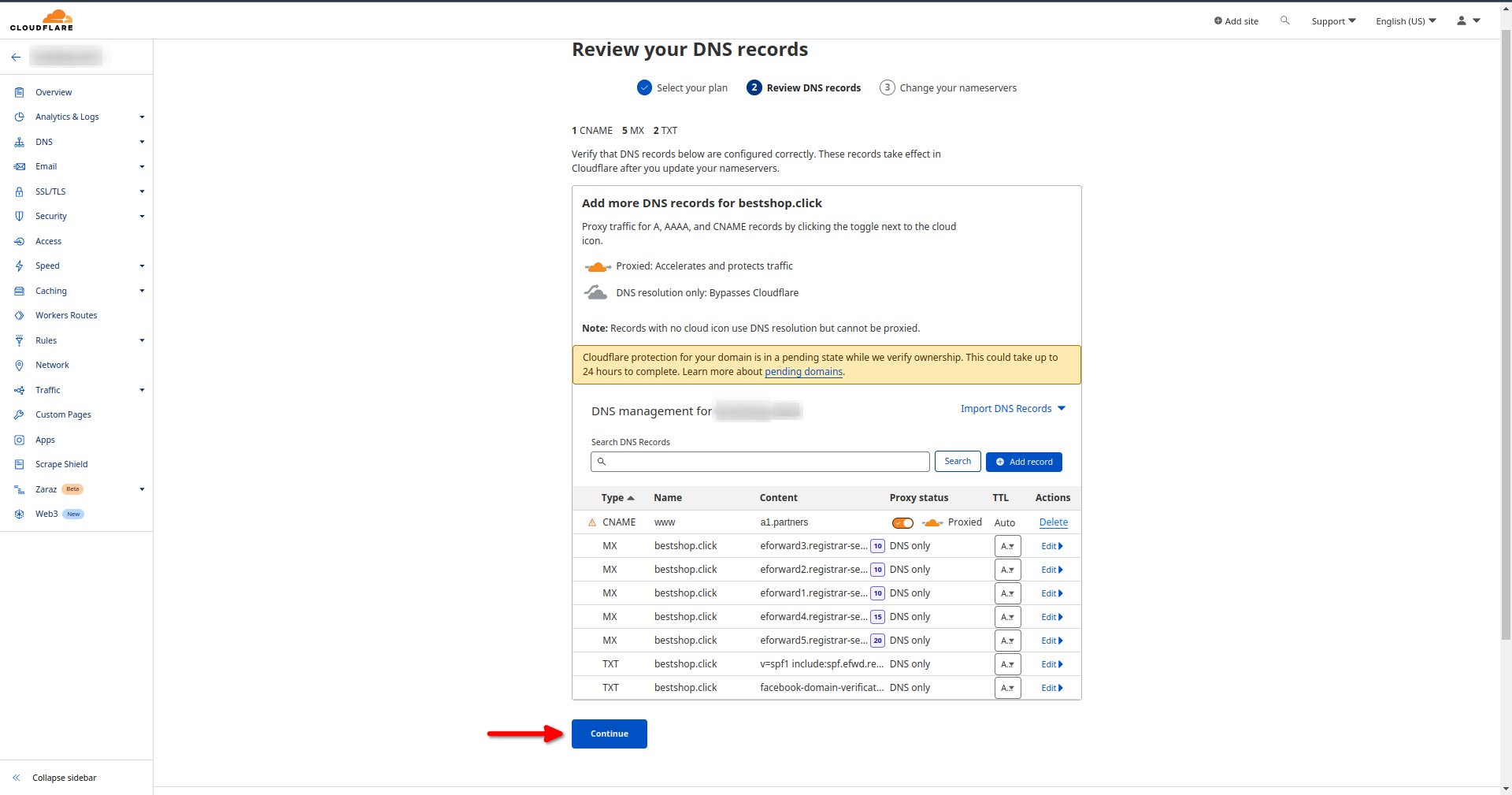This screenshot has width=1512, height=795.
Task: Open Workers Routes in sidebar
Action: pos(66,315)
